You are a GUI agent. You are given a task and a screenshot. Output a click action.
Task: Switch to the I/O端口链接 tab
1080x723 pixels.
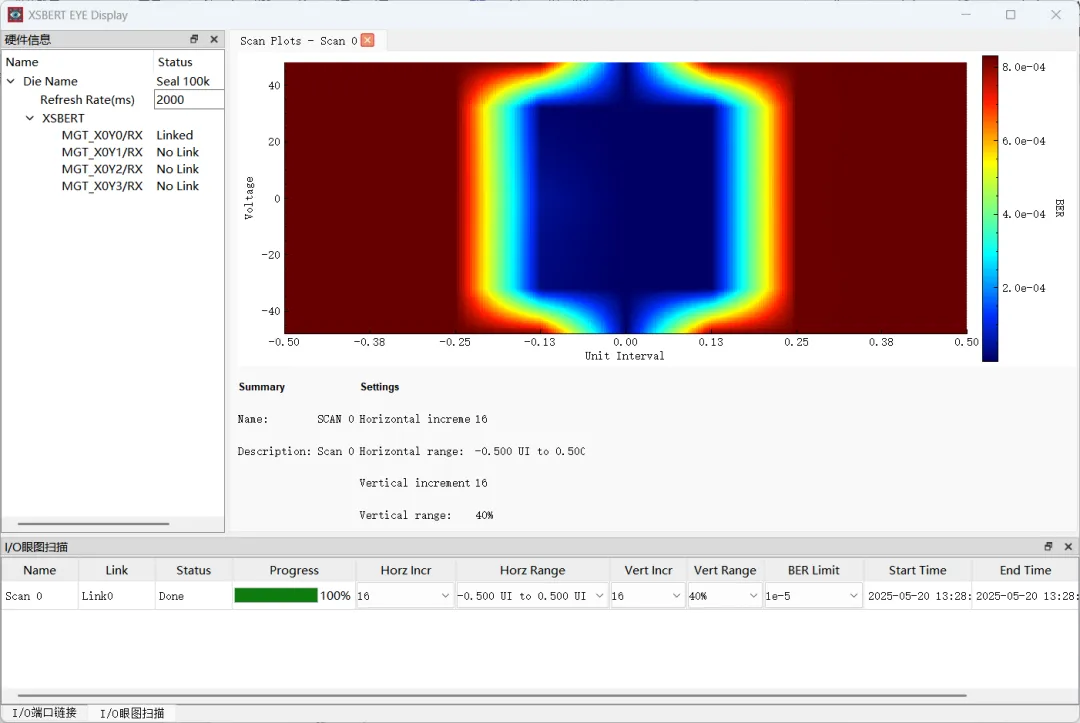tap(44, 713)
